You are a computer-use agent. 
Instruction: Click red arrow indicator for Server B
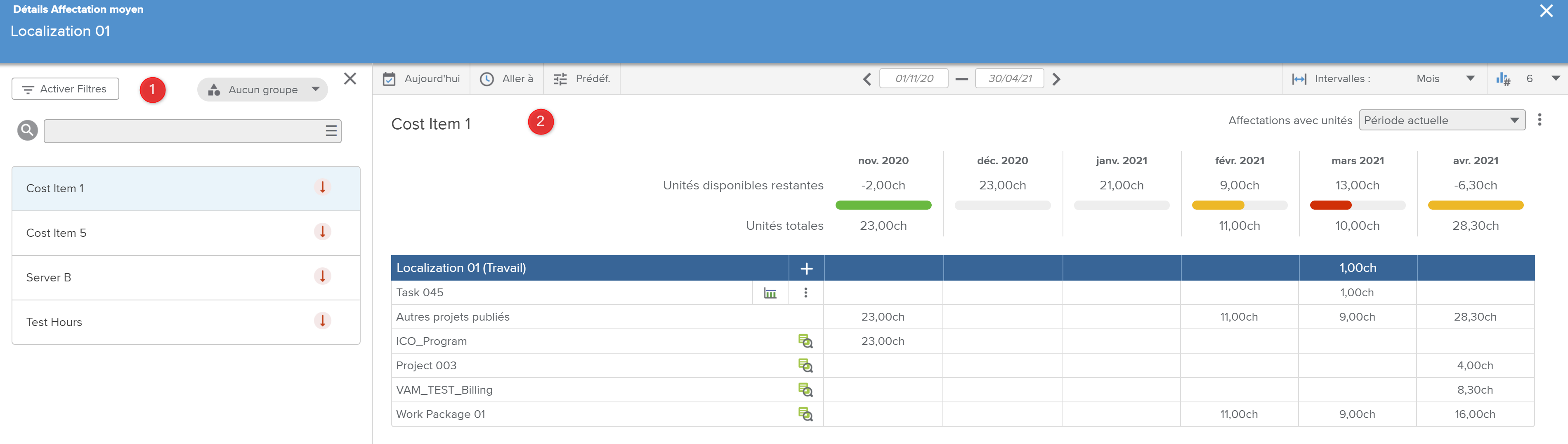(322, 276)
